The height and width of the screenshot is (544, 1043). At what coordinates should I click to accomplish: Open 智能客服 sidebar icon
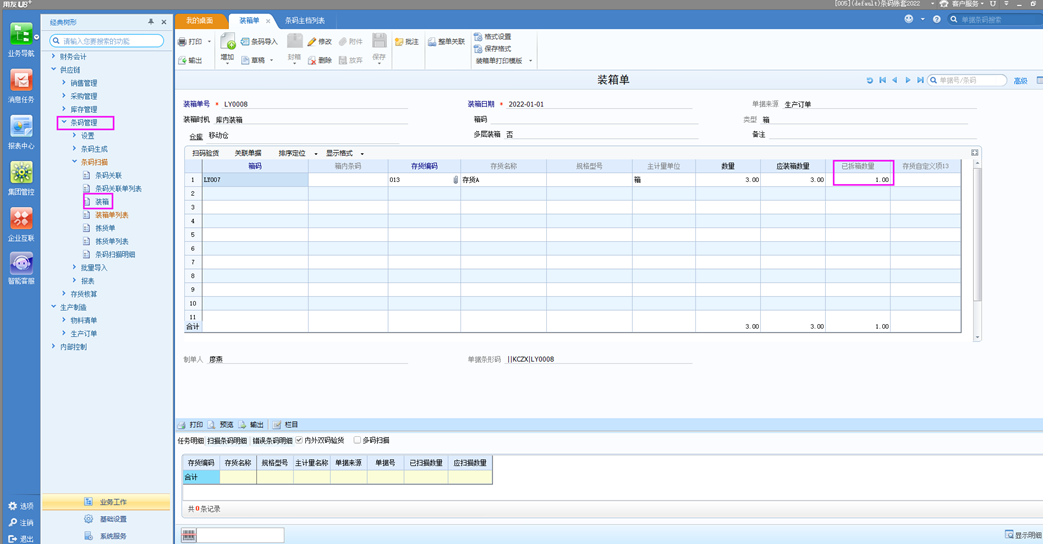pos(21,269)
